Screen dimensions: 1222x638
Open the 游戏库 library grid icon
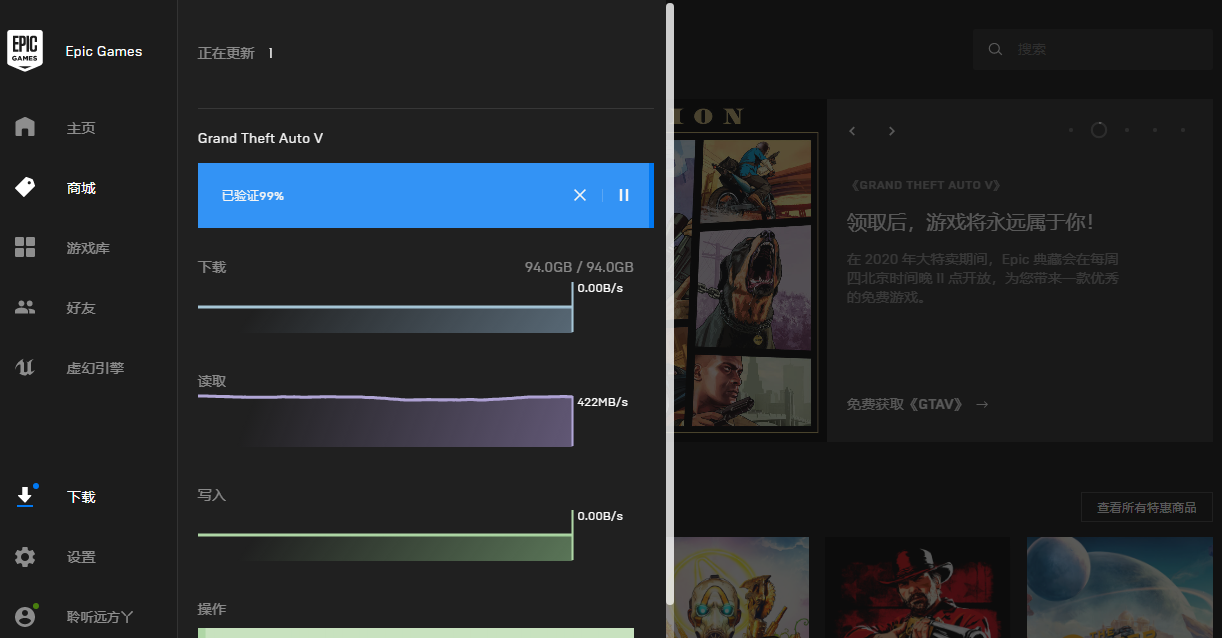point(25,247)
